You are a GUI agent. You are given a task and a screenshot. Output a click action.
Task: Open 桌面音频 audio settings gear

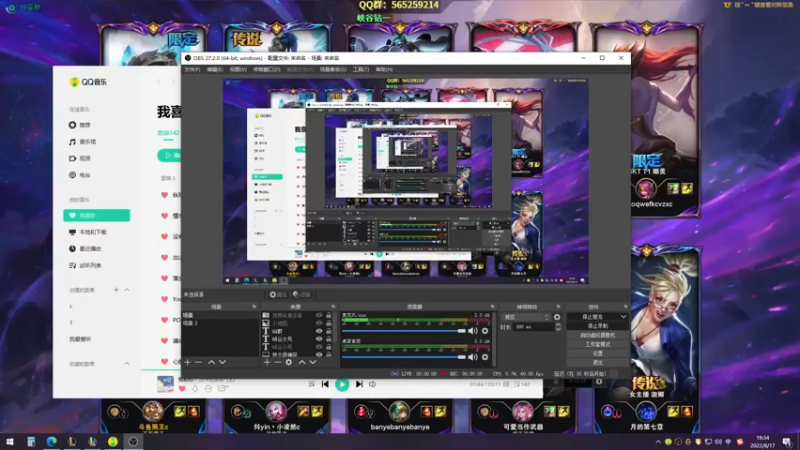point(485,357)
